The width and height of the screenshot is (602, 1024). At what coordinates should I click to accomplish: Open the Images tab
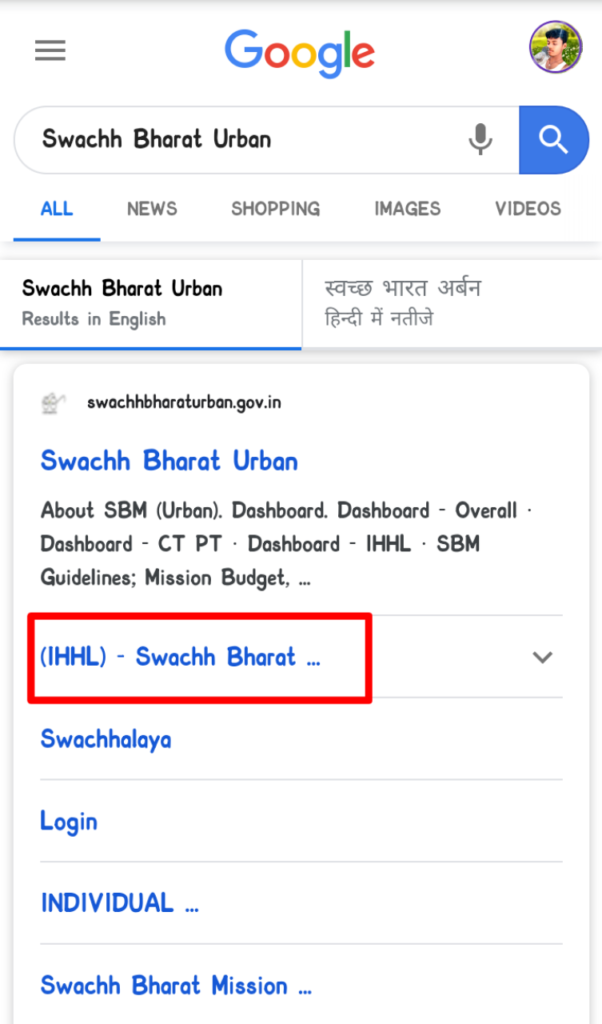[x=407, y=209]
